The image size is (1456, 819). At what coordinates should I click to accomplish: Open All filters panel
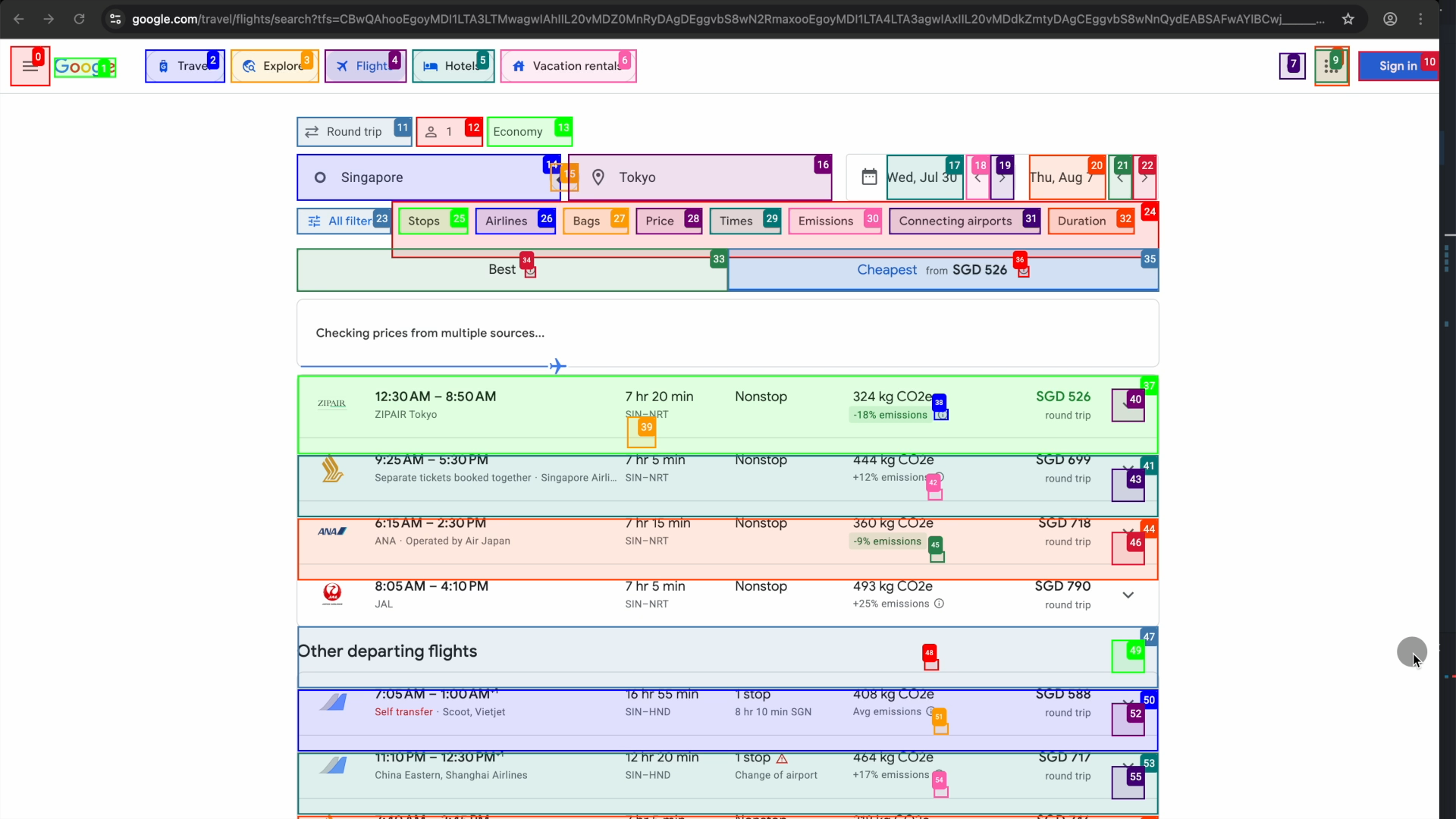[344, 221]
